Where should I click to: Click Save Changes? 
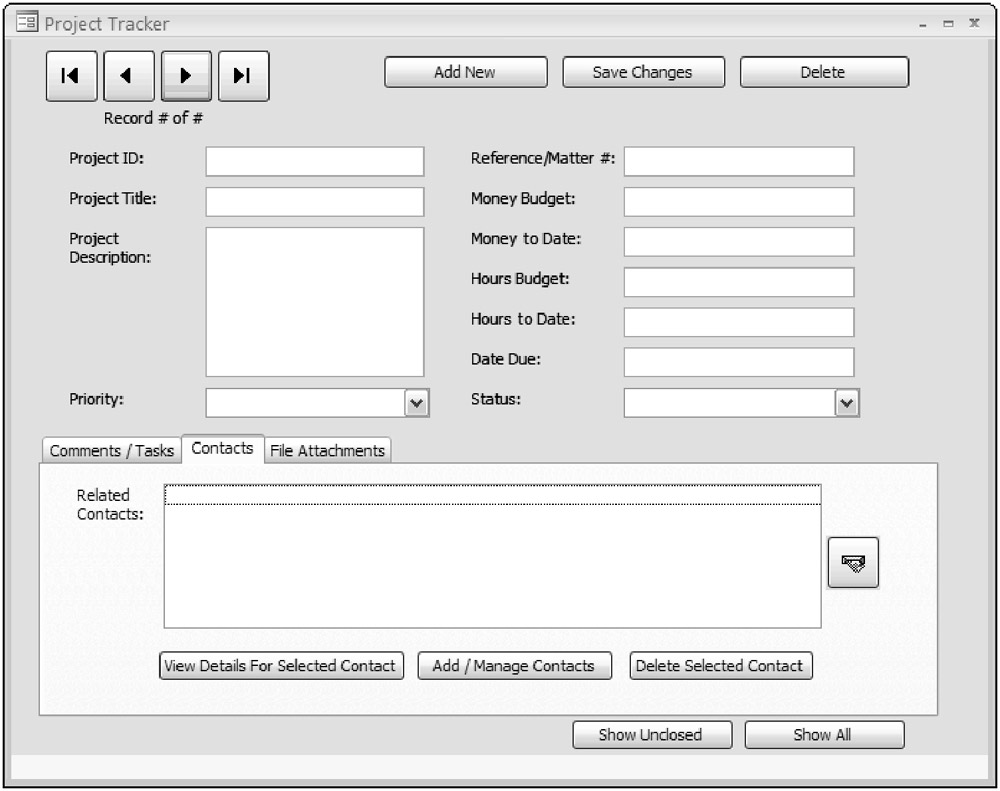(642, 72)
